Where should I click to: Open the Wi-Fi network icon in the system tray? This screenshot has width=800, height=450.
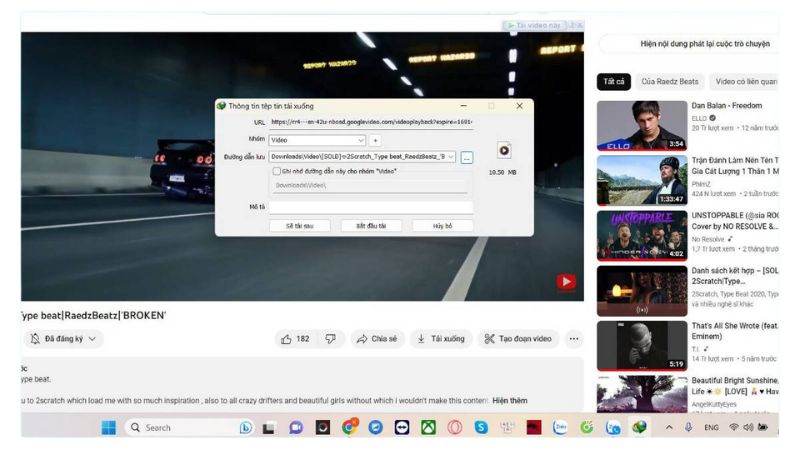pos(734,428)
